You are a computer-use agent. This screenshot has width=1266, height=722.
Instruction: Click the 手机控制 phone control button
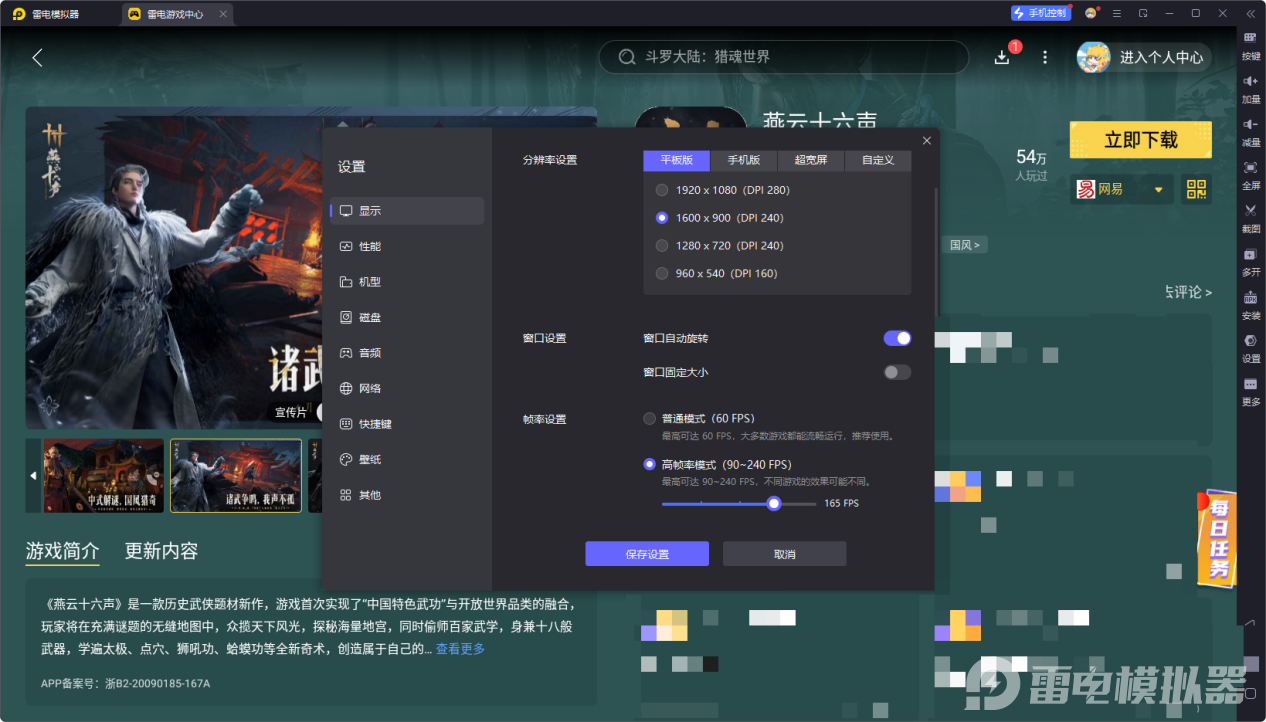pos(1040,14)
